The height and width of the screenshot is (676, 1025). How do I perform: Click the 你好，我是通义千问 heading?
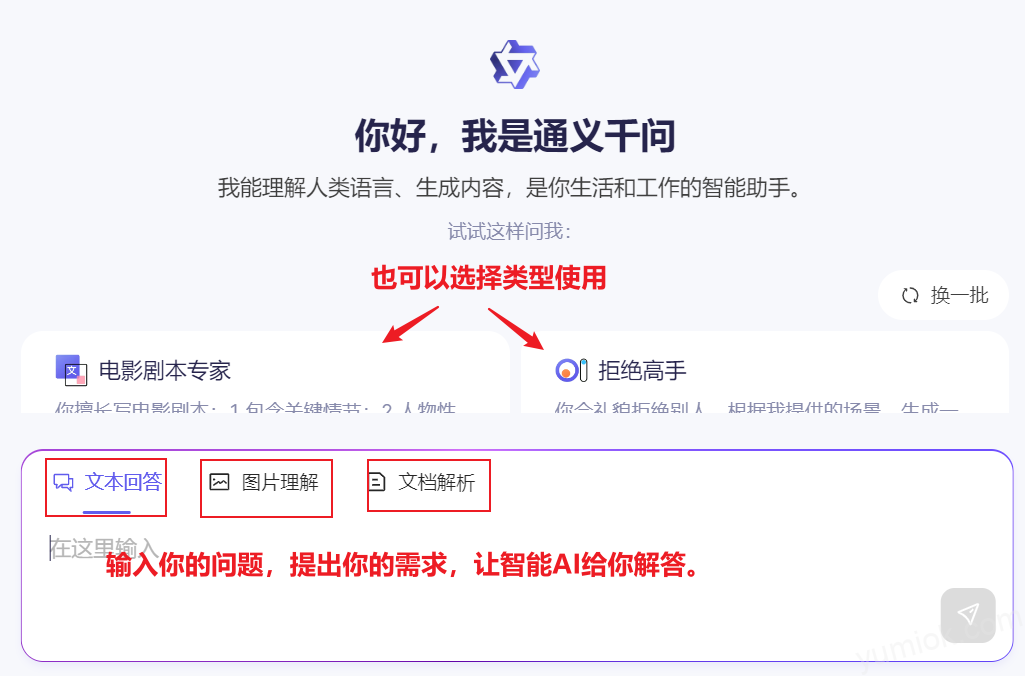click(514, 136)
